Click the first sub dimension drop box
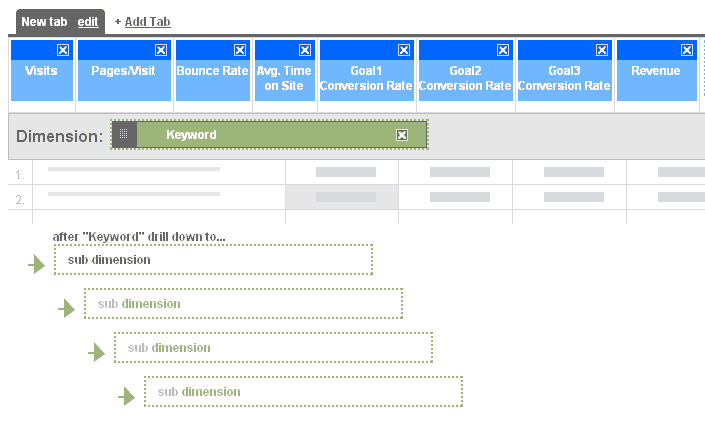 tap(212, 260)
